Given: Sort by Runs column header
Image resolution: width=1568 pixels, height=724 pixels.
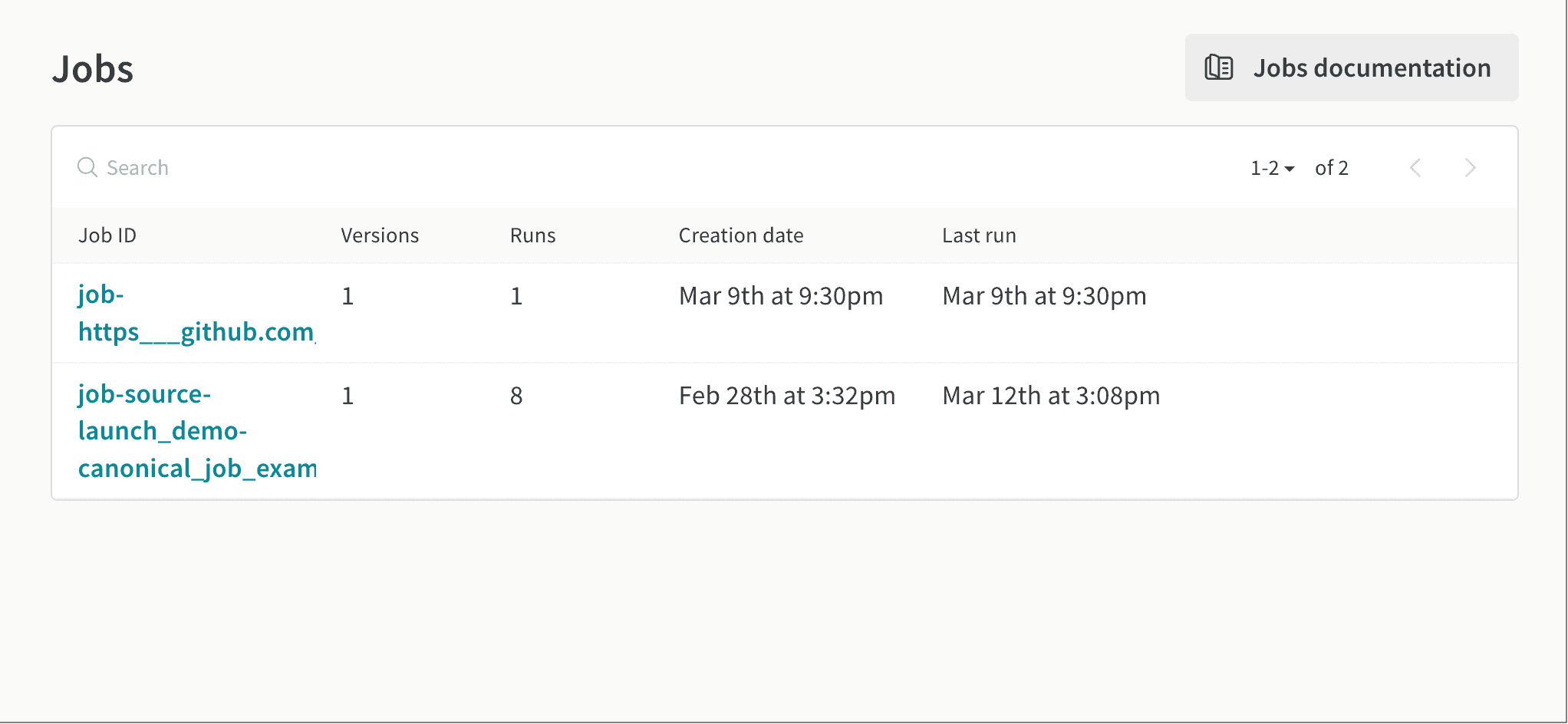Looking at the screenshot, I should coord(532,235).
